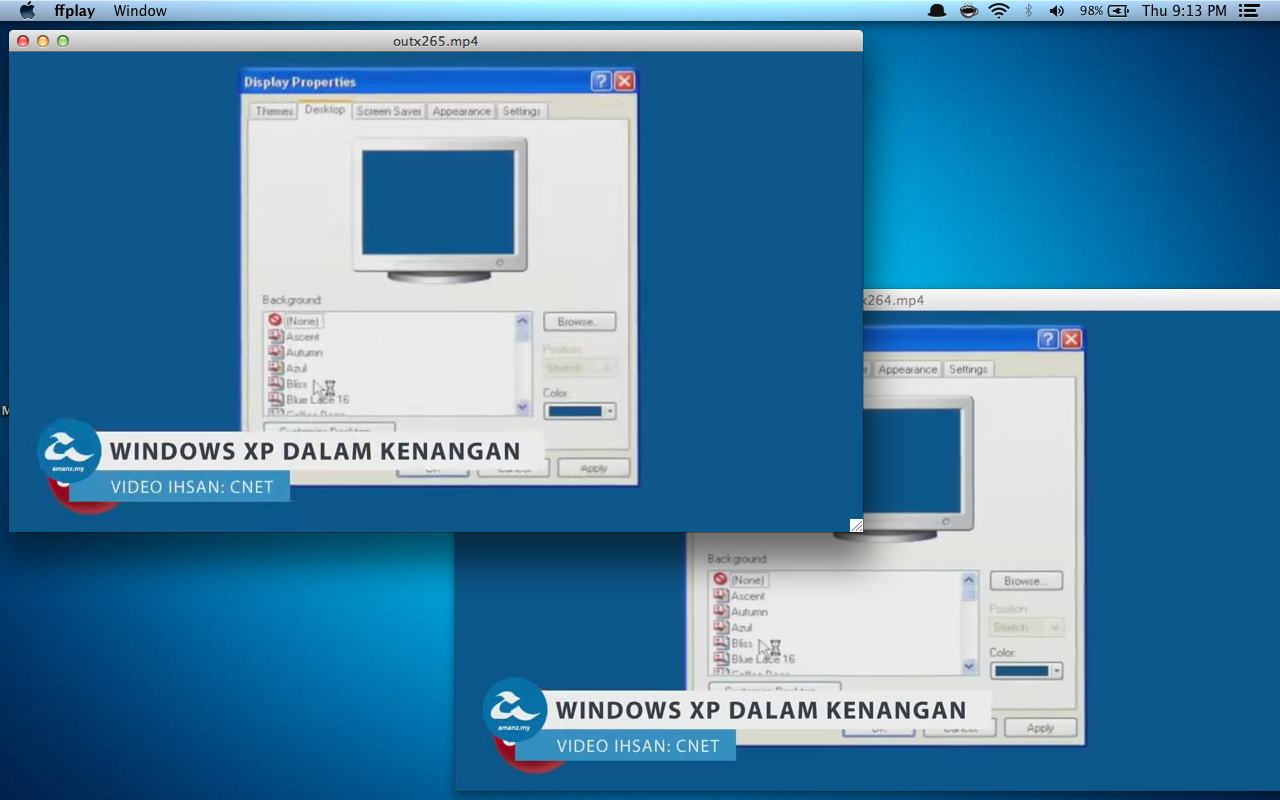Click the Browse button in outx265.mp4 video

tap(579, 322)
